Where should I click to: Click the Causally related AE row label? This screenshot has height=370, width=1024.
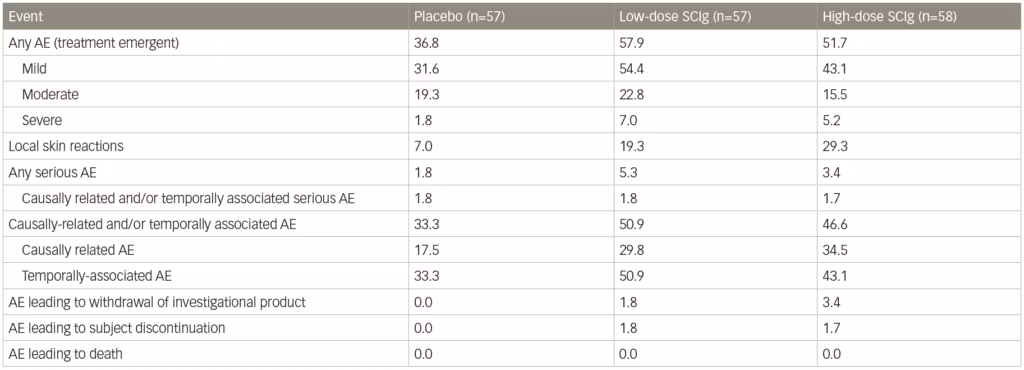78,250
